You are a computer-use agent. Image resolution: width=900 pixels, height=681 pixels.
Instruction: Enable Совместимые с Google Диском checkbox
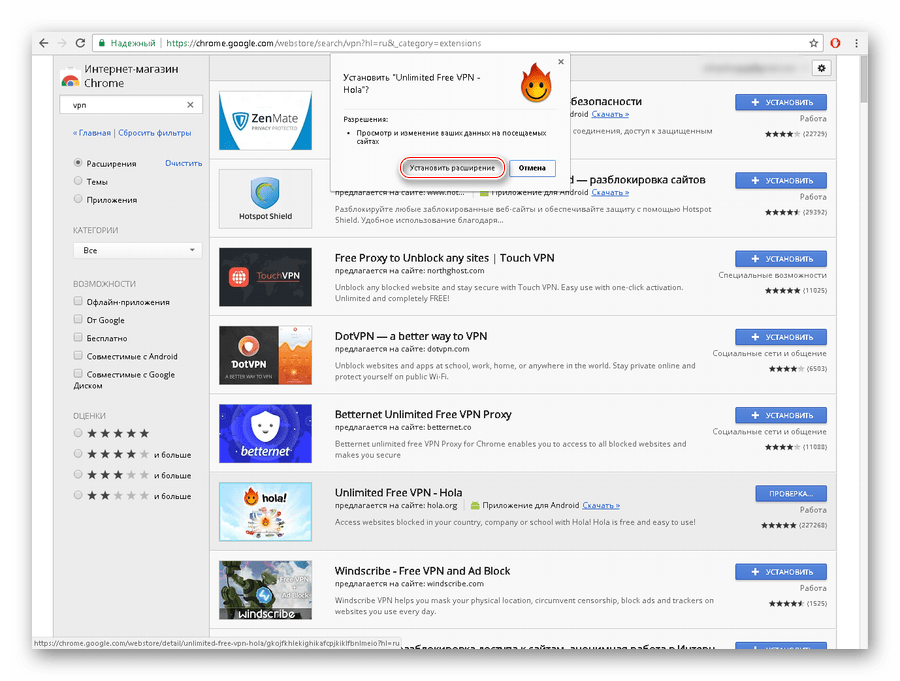pos(78,374)
